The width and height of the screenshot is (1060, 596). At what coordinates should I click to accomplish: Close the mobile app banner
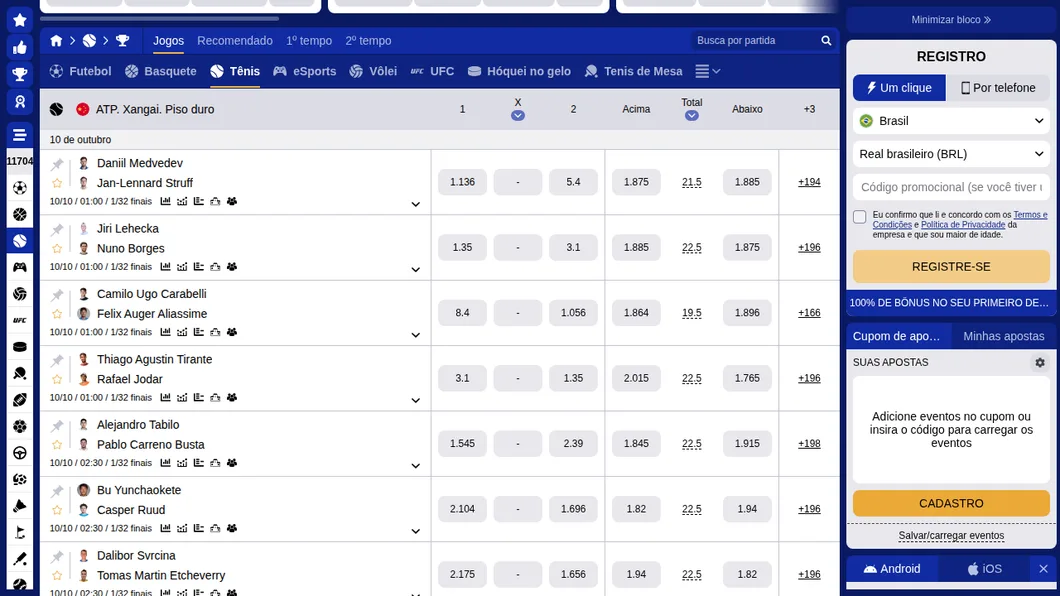click(1043, 569)
